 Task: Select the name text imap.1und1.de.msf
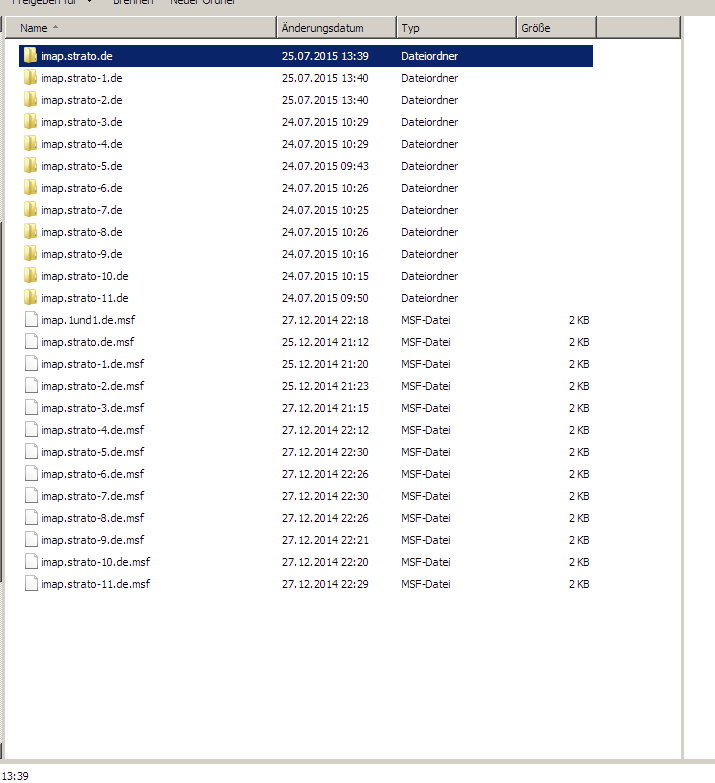[x=88, y=320]
